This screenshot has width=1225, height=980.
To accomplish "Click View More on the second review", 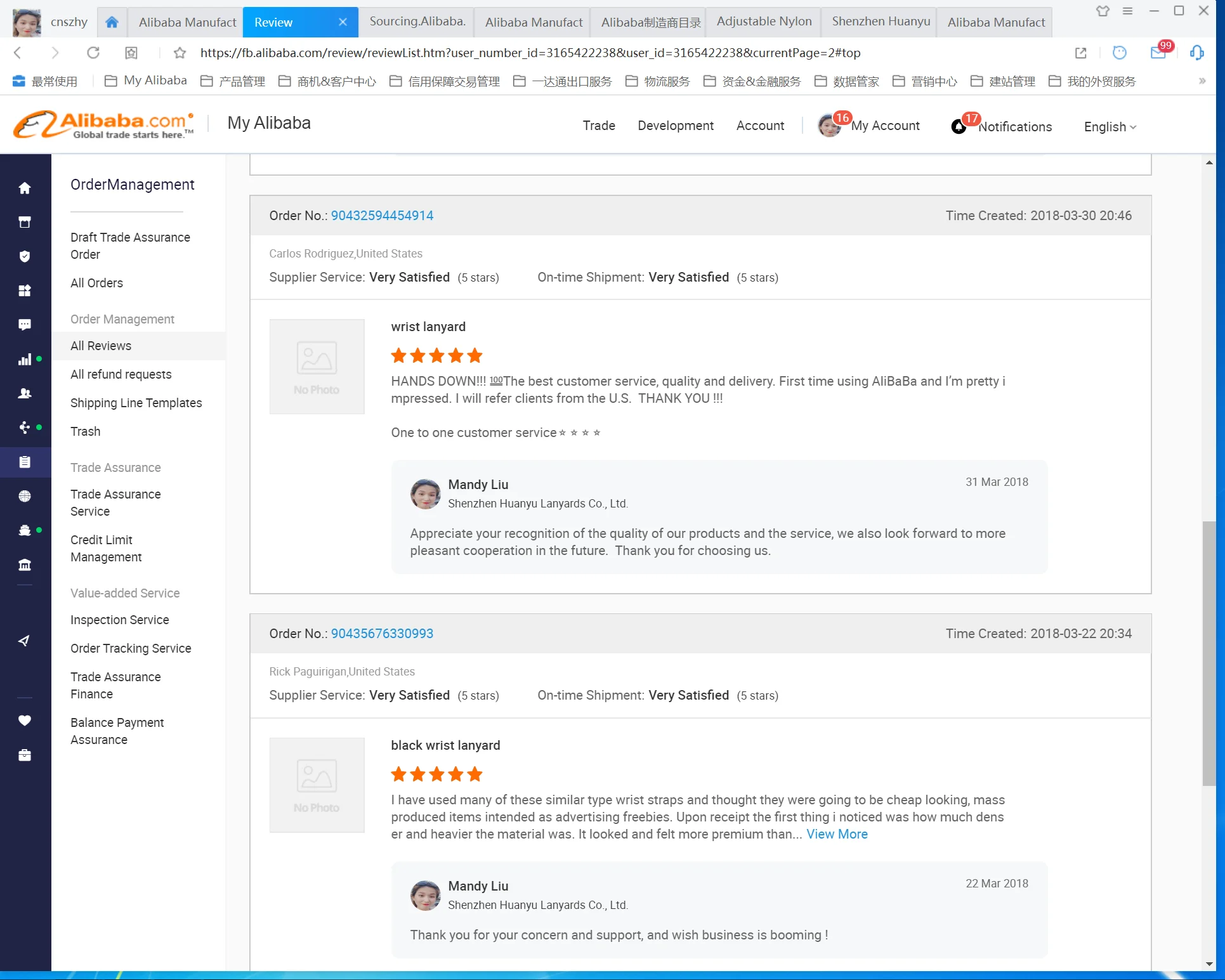I will [x=836, y=835].
